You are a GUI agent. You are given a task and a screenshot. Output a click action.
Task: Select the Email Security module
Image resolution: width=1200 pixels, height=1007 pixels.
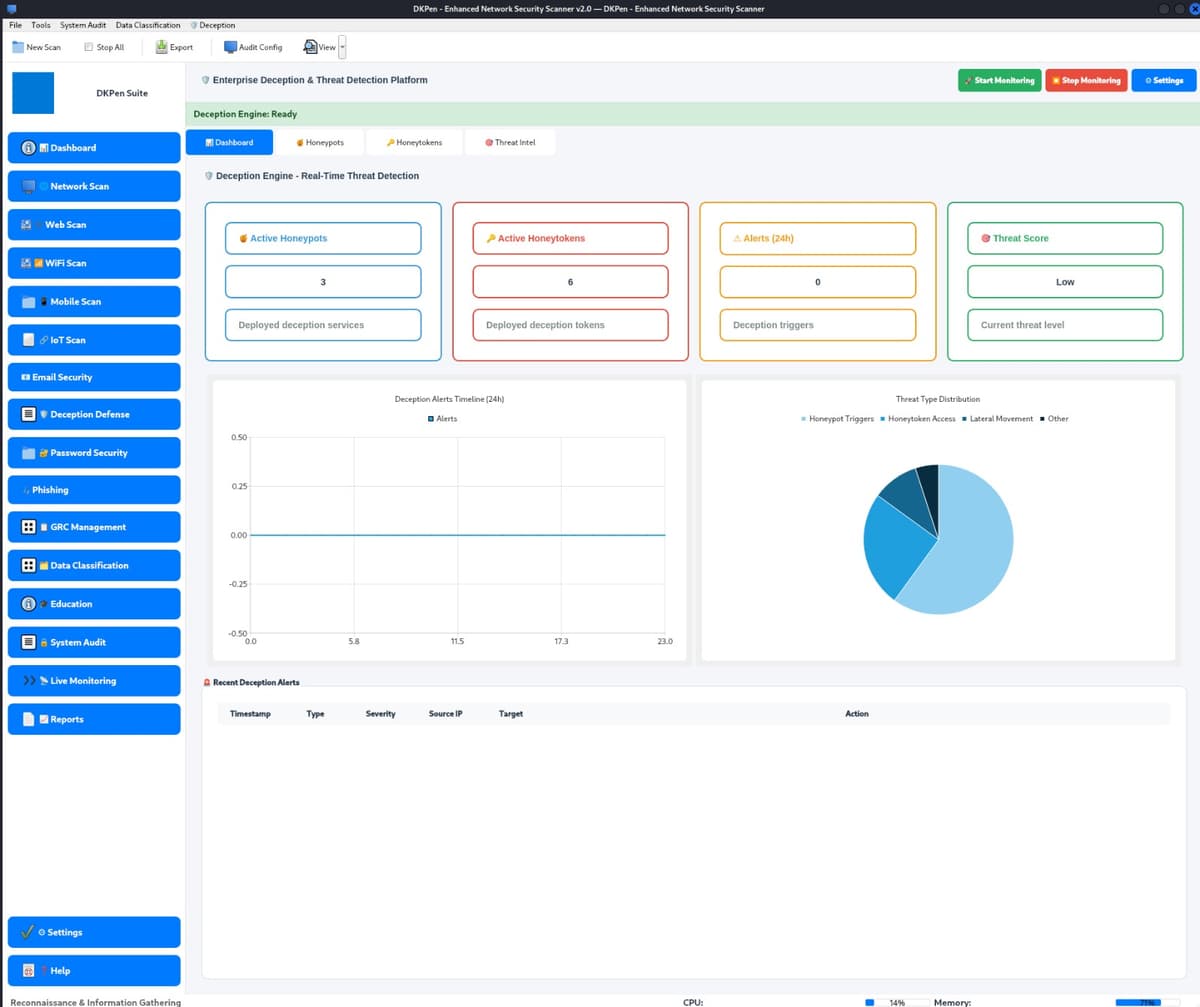click(94, 376)
